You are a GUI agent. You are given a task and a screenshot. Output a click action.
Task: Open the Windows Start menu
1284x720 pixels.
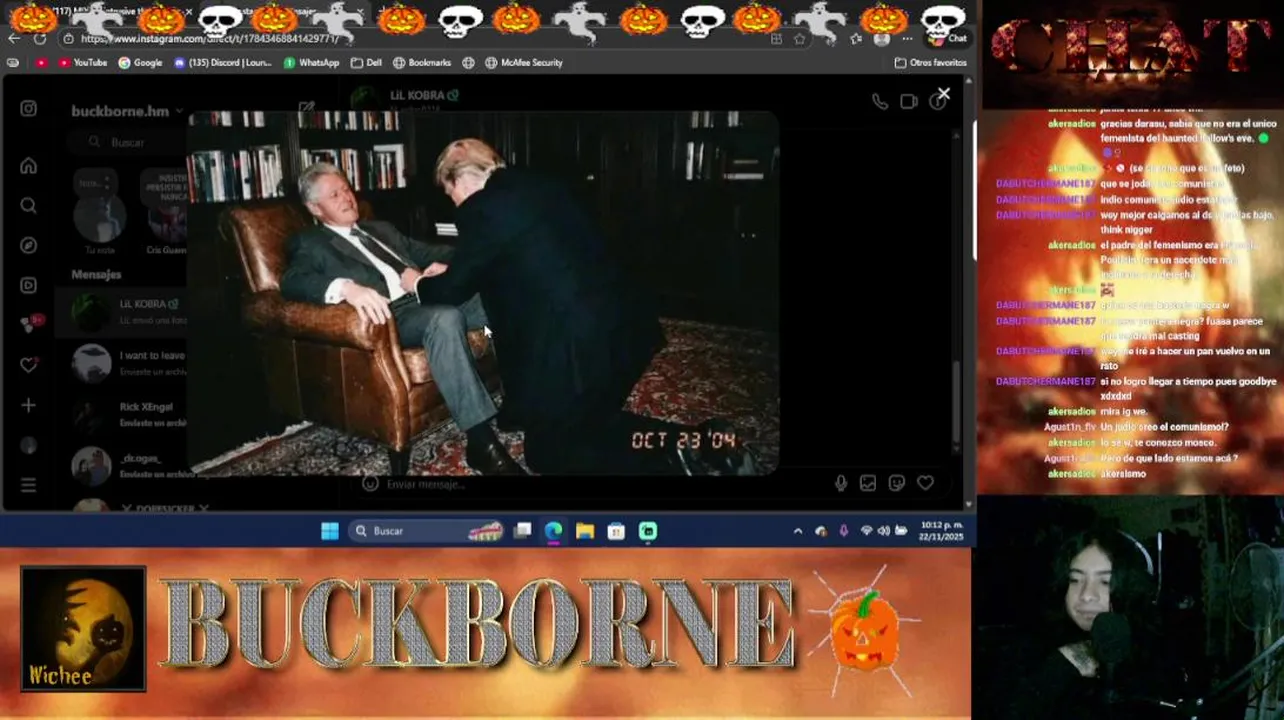330,531
